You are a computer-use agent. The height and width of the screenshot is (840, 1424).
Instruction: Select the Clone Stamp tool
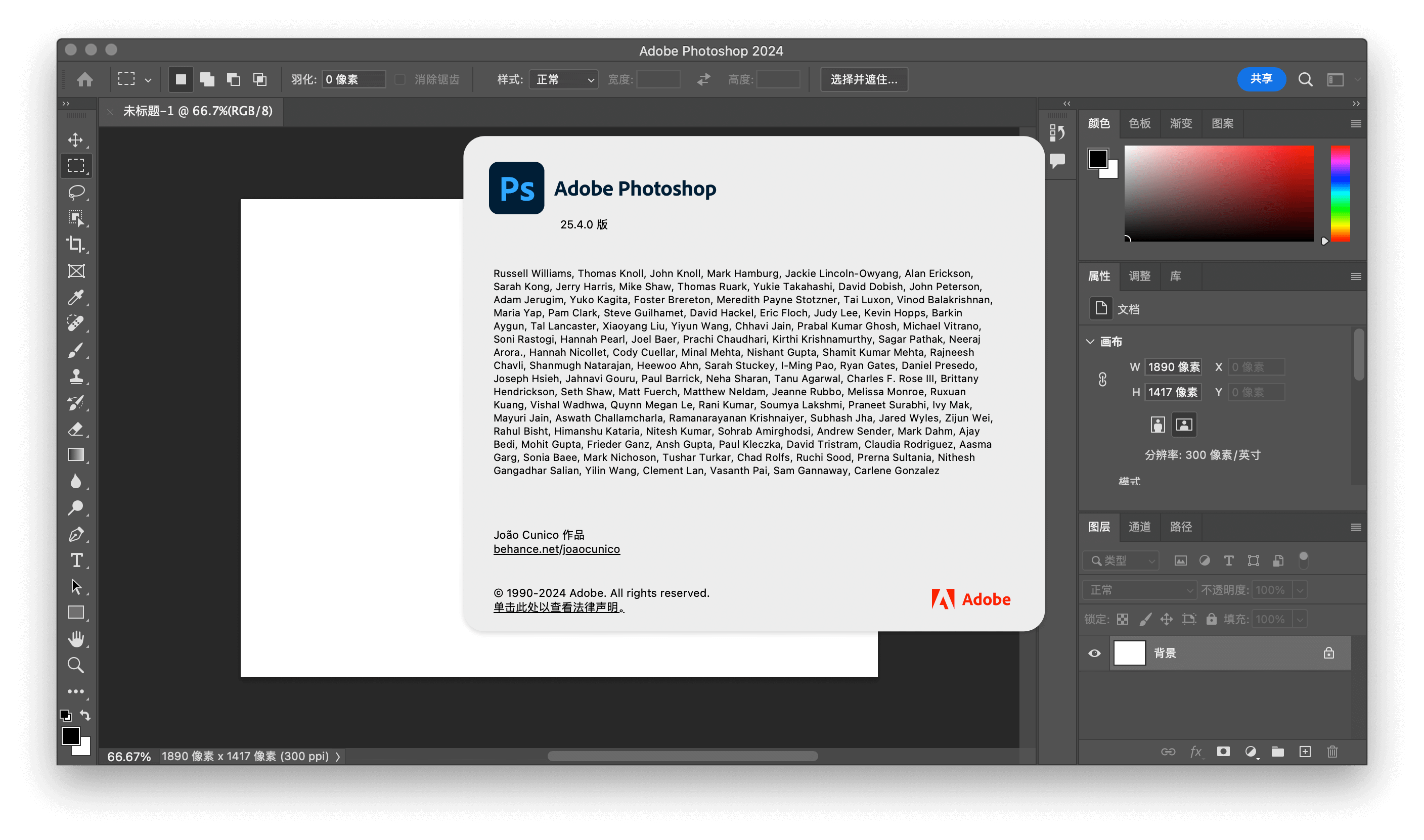76,377
